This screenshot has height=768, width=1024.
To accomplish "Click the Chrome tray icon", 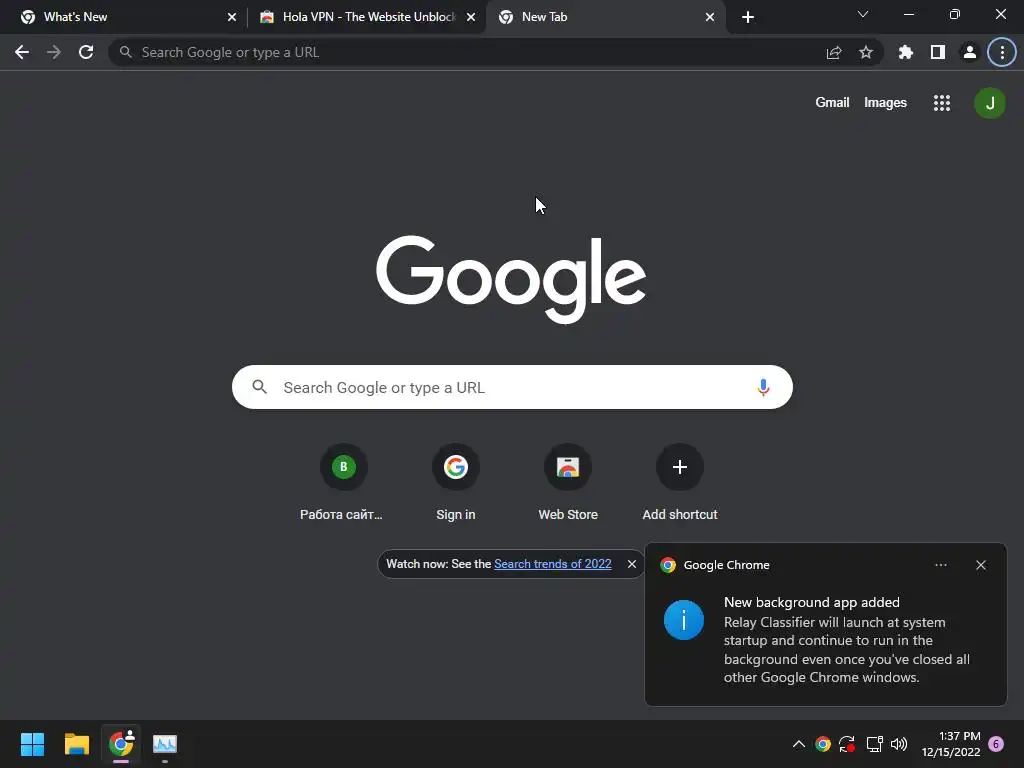I will [823, 744].
